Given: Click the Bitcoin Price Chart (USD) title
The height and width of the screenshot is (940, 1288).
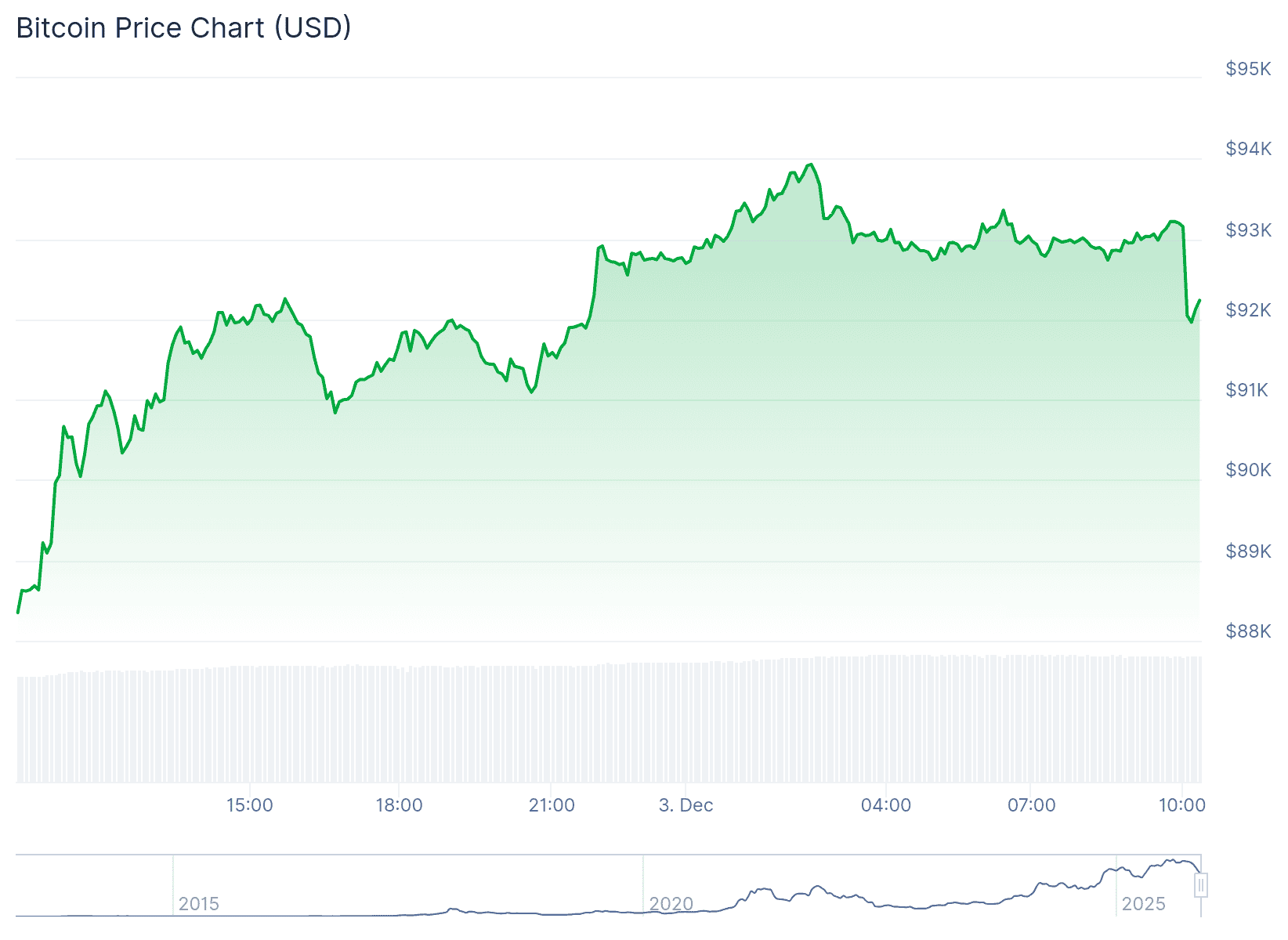Looking at the screenshot, I should pyautogui.click(x=183, y=28).
